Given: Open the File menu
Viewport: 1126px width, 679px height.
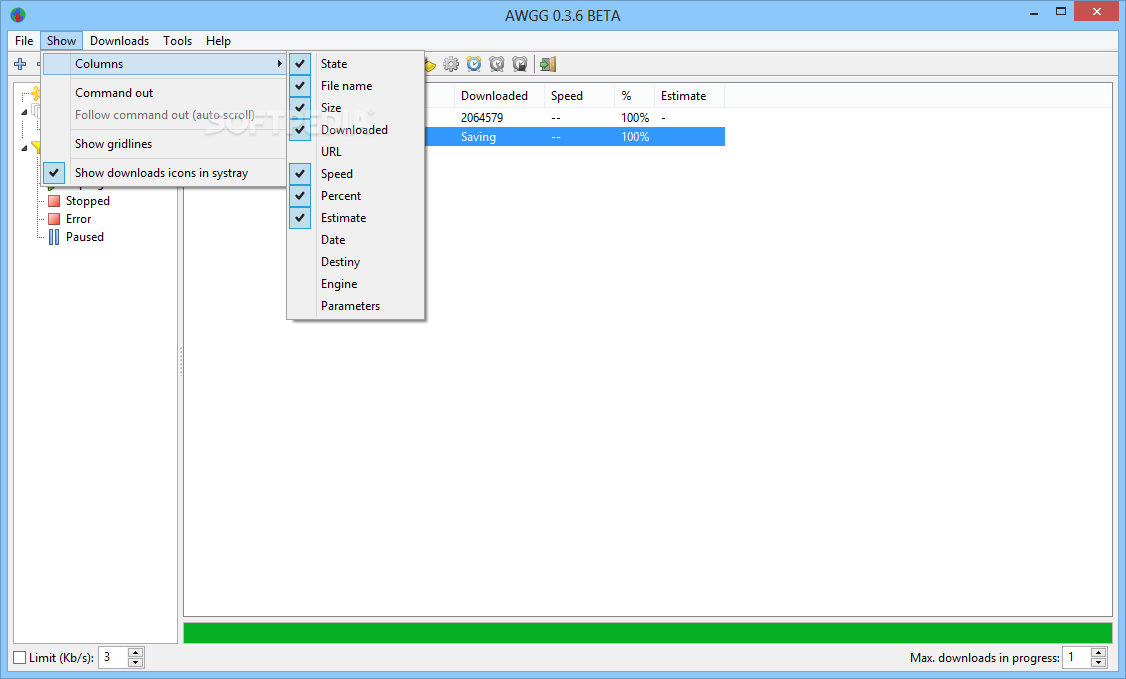Looking at the screenshot, I should (x=24, y=41).
